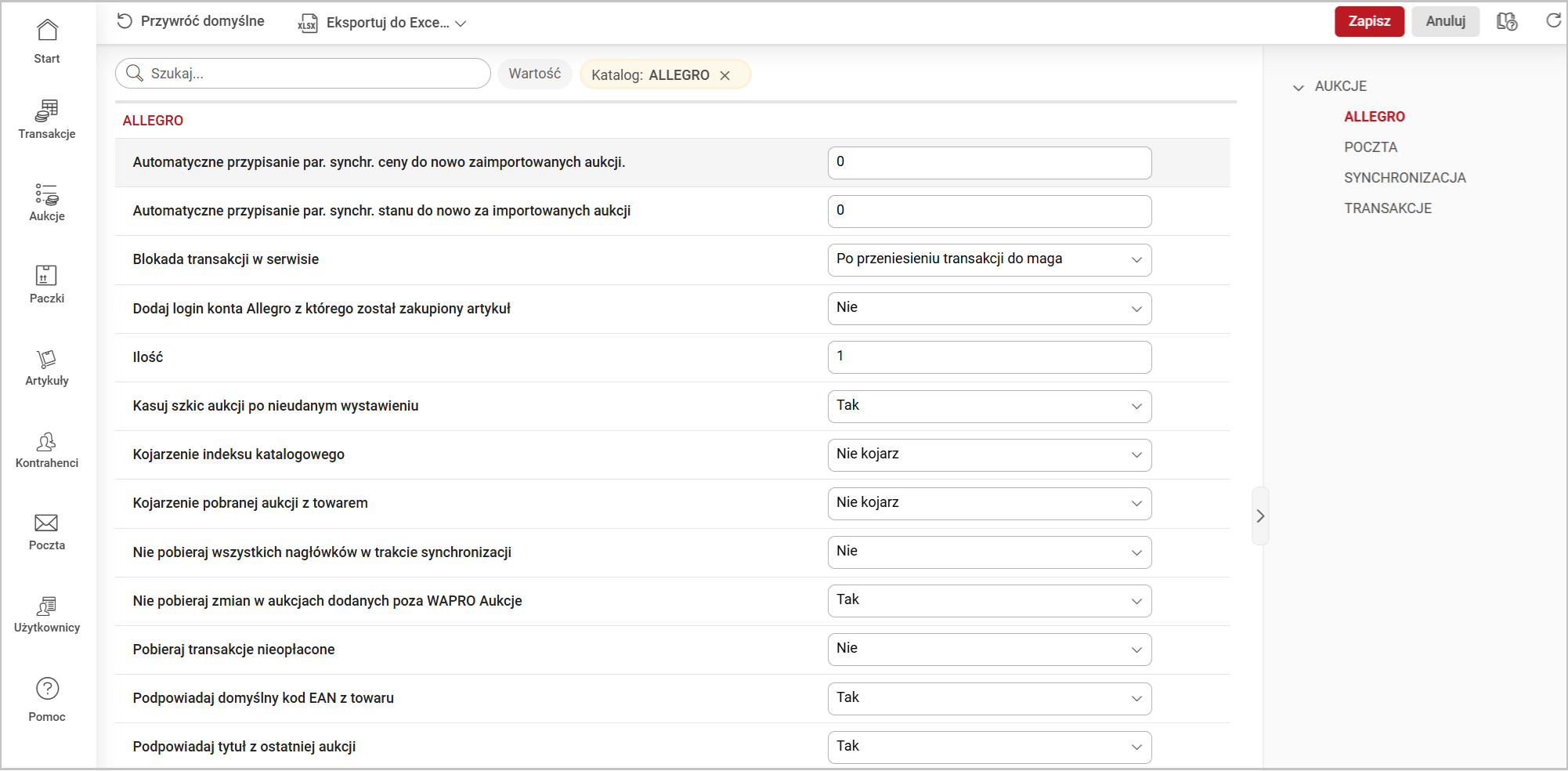Screen dimensions: 1568x771
Task: Open the Paczki module
Action: pos(47,284)
